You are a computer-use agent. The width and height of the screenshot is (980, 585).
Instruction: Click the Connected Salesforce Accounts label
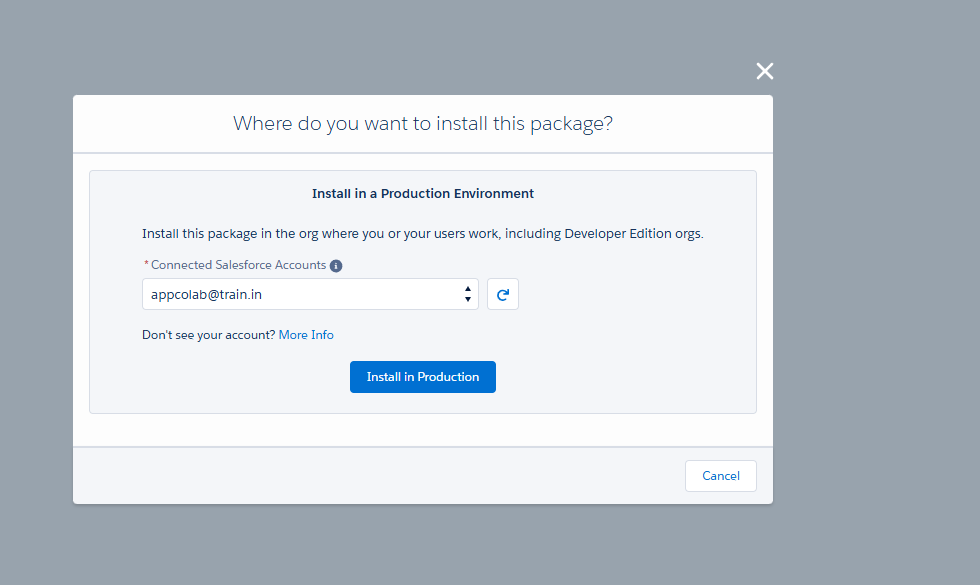238,265
